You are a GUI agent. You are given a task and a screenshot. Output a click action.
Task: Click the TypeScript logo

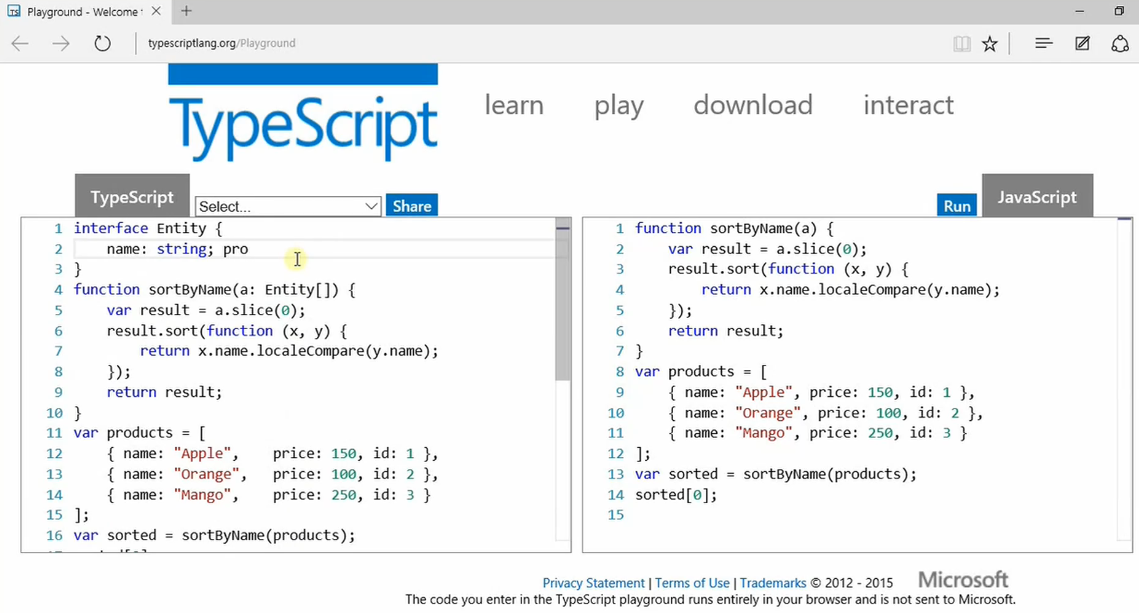tap(303, 114)
